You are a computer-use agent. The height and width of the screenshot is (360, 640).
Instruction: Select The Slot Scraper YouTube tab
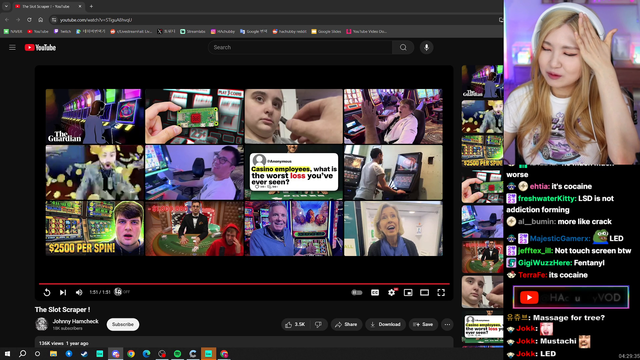tap(48, 7)
